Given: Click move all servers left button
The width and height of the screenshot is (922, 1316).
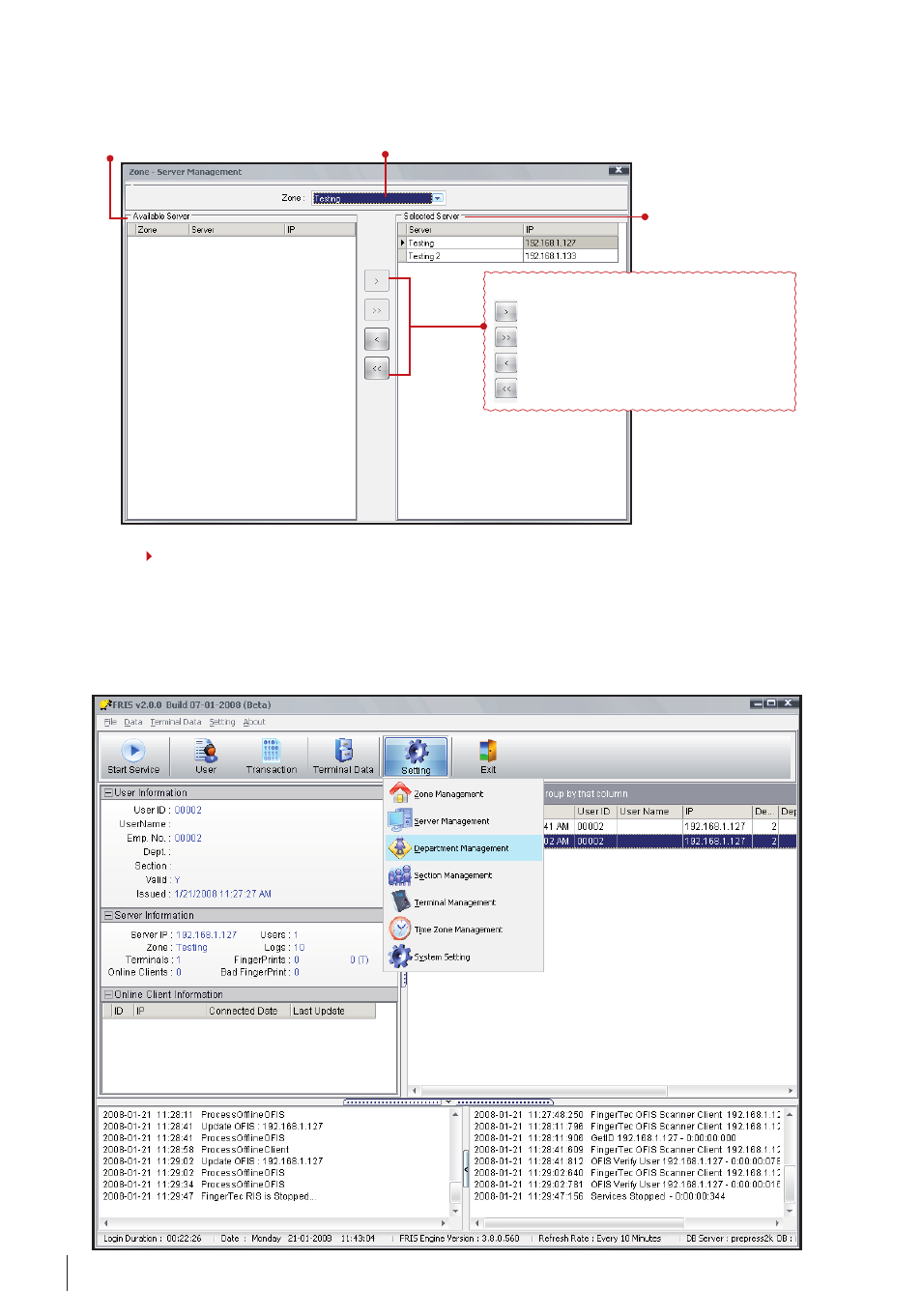Looking at the screenshot, I should (377, 368).
